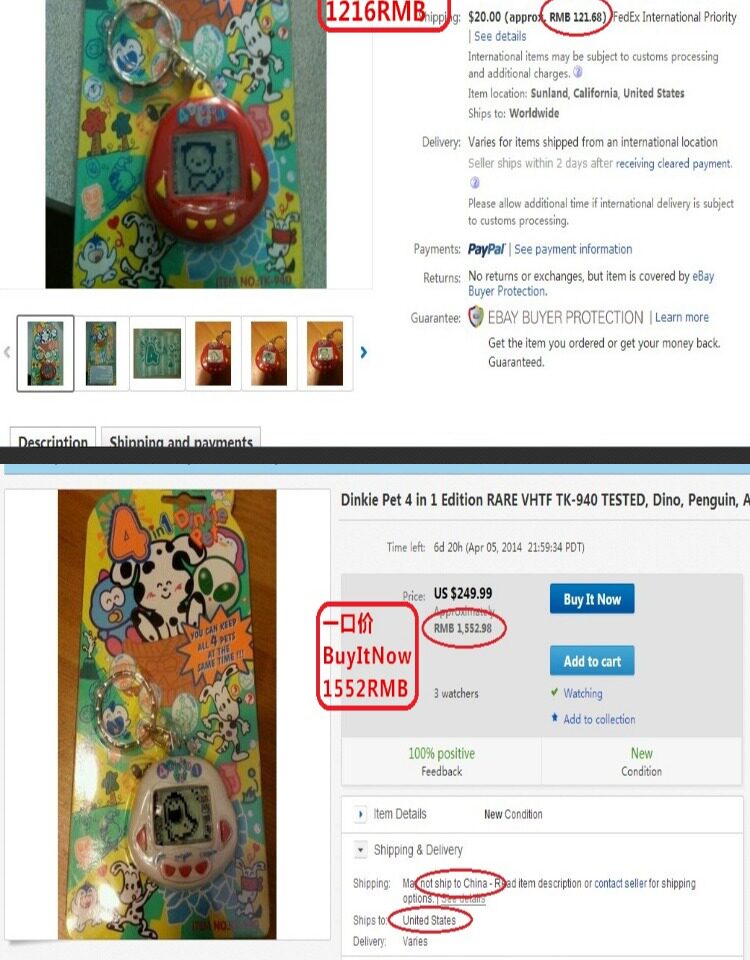Click the Buy It Now button
The image size is (750, 960).
[592, 599]
